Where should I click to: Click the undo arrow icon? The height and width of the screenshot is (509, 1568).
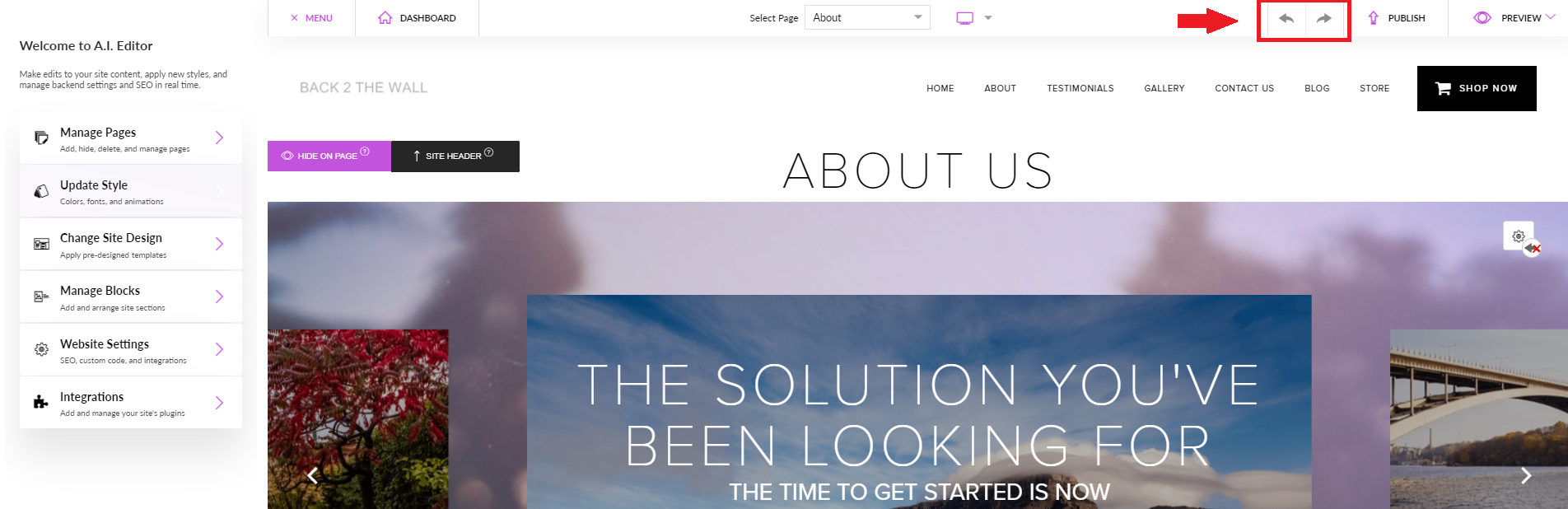pyautogui.click(x=1286, y=18)
